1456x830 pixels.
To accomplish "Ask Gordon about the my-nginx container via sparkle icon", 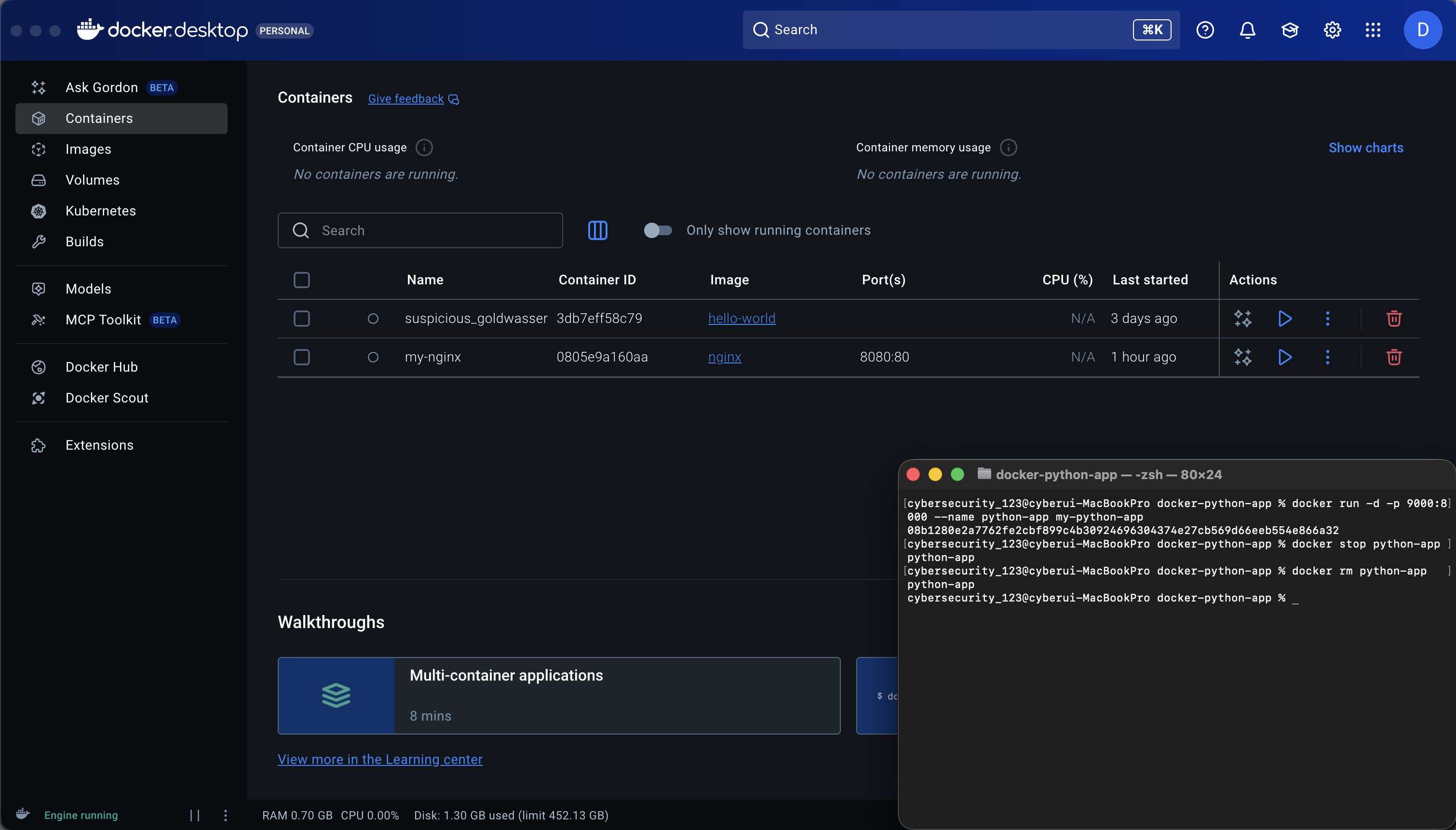I will click(x=1243, y=358).
